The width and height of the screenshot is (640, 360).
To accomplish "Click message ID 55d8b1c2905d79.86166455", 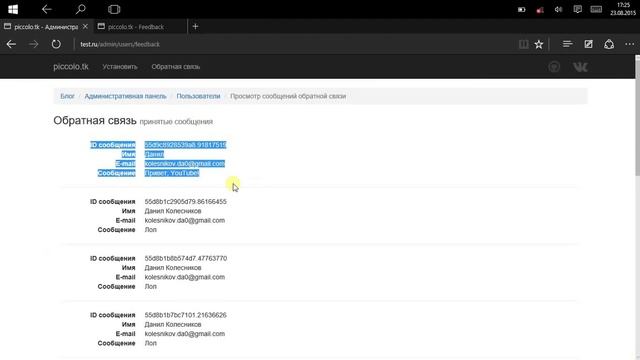I will (x=185, y=202).
